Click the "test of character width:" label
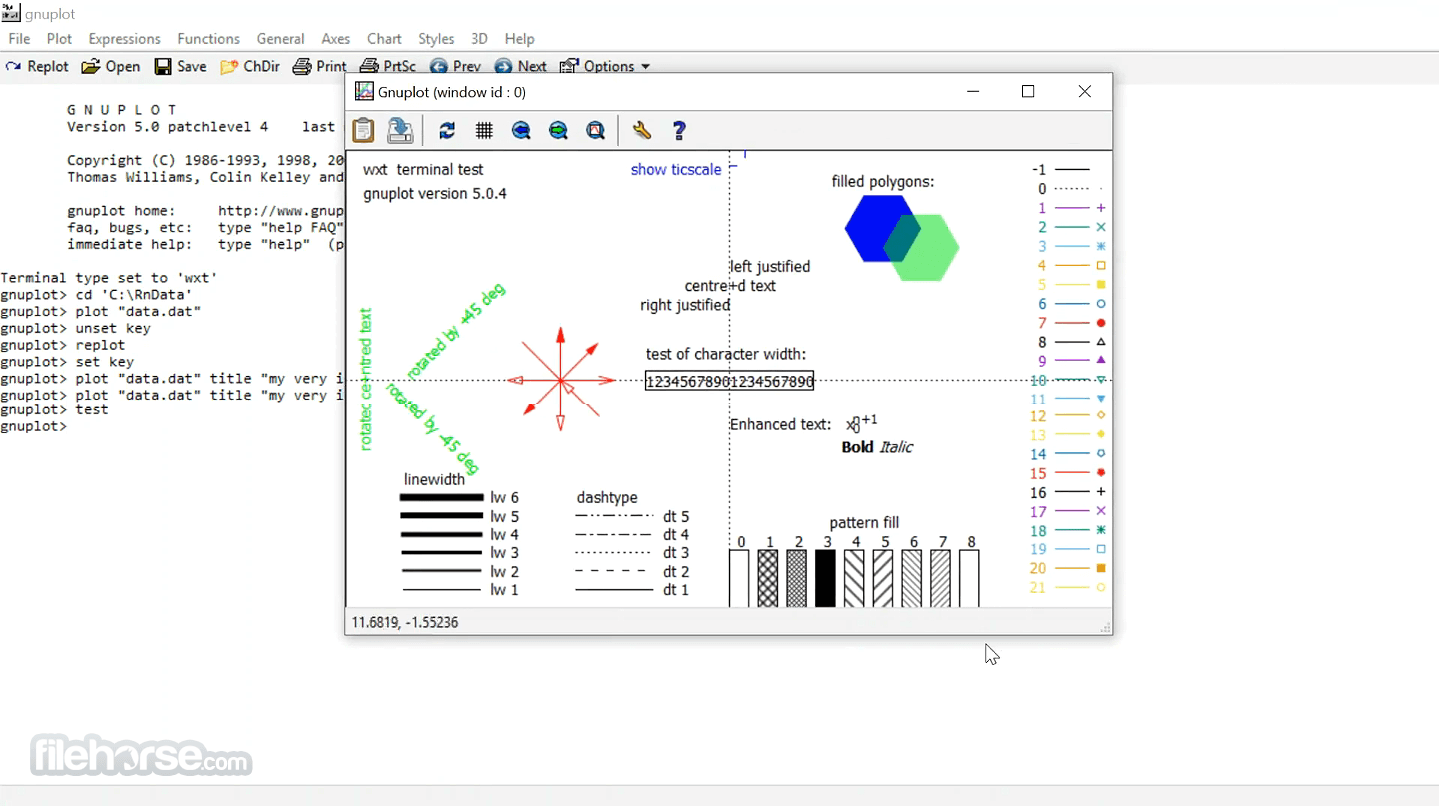1439x806 pixels. [x=726, y=354]
